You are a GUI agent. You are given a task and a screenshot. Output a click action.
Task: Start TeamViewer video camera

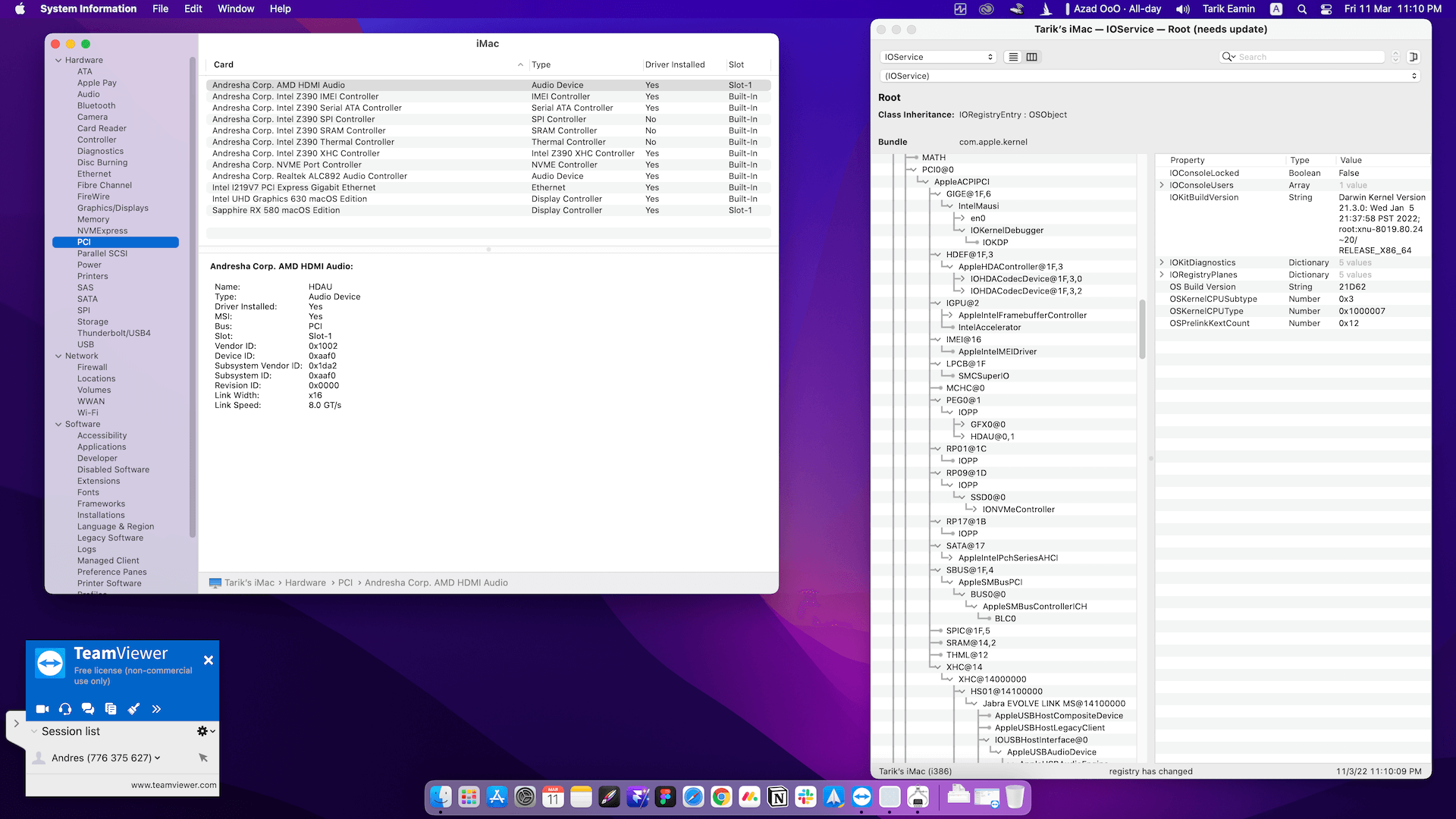coord(42,709)
